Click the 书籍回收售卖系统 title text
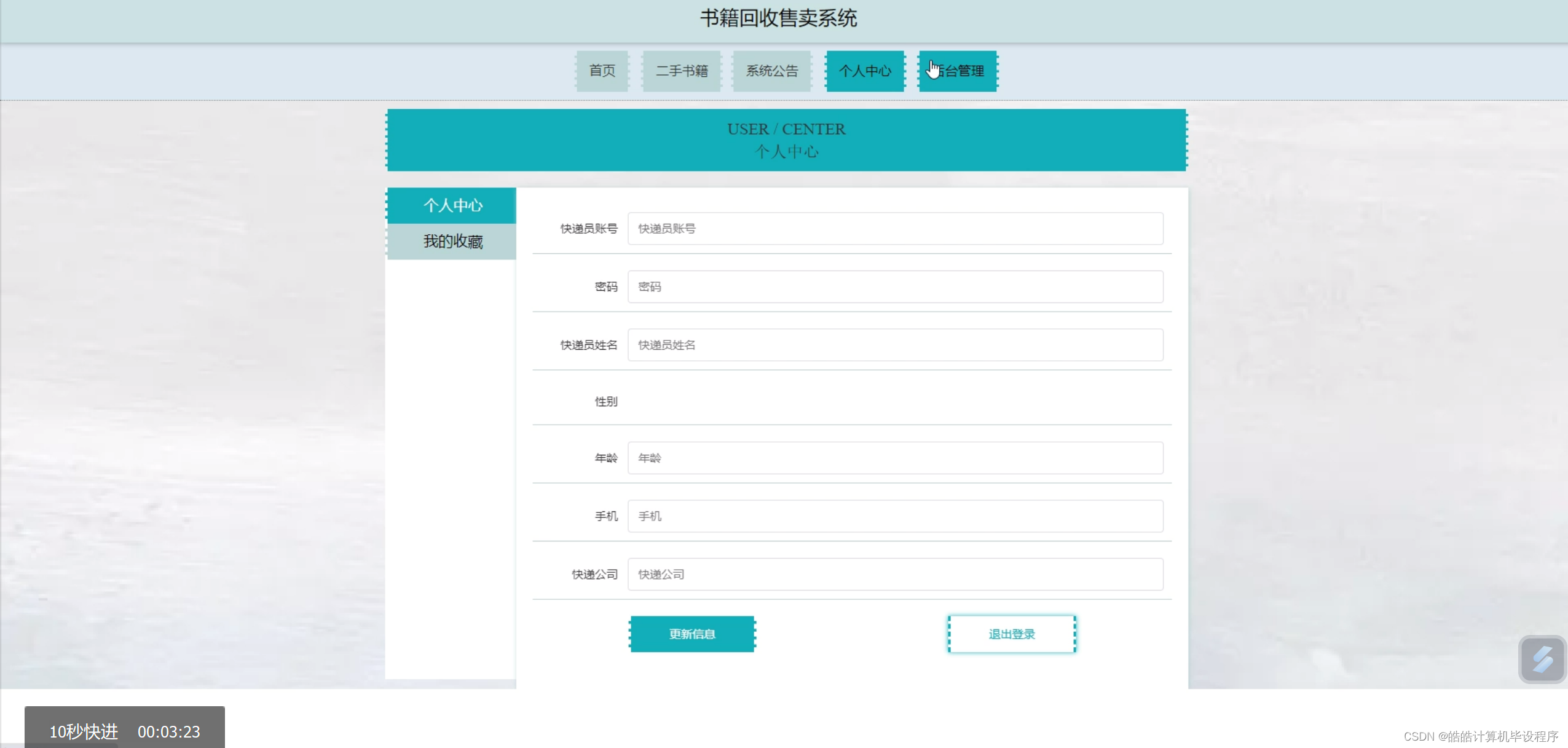 click(778, 18)
